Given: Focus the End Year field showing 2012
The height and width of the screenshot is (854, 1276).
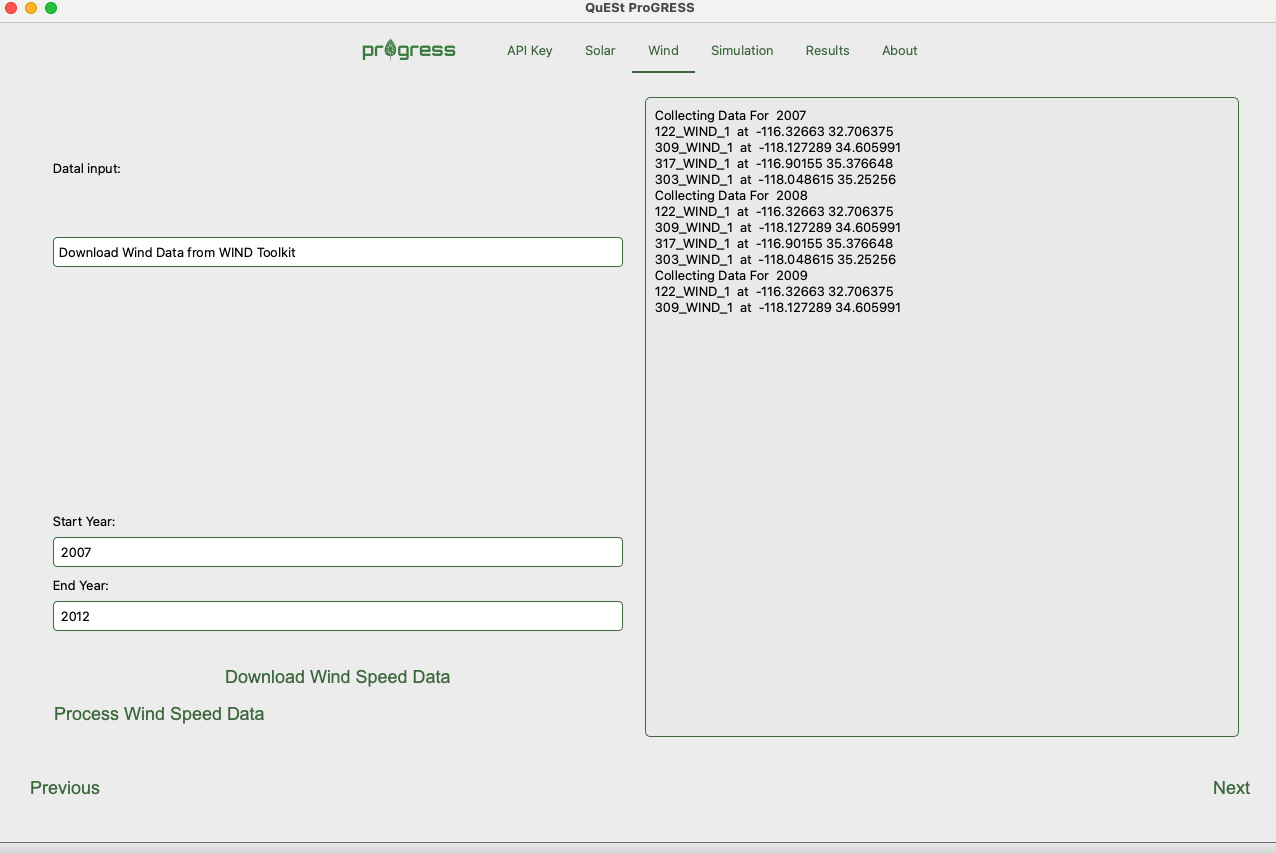Looking at the screenshot, I should (338, 616).
